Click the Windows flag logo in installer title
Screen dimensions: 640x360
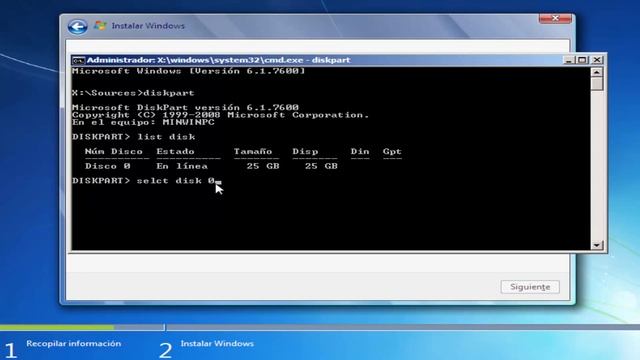click(100, 26)
